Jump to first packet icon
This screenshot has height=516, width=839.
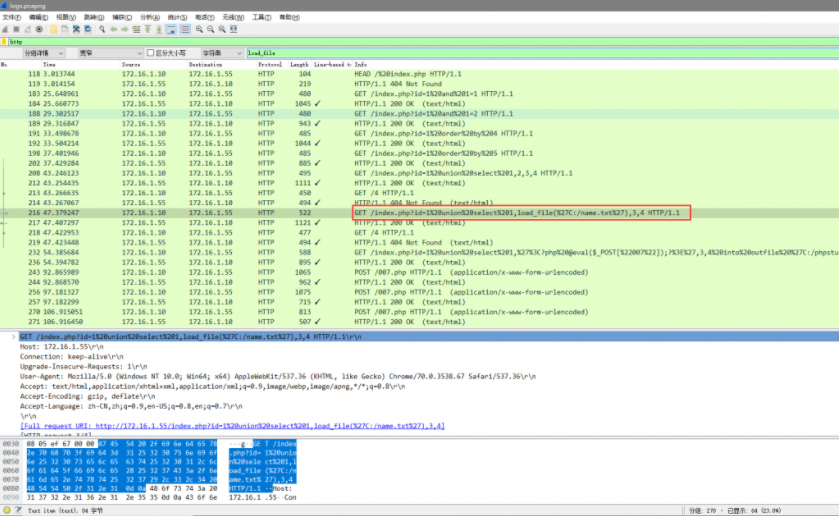[148, 29]
